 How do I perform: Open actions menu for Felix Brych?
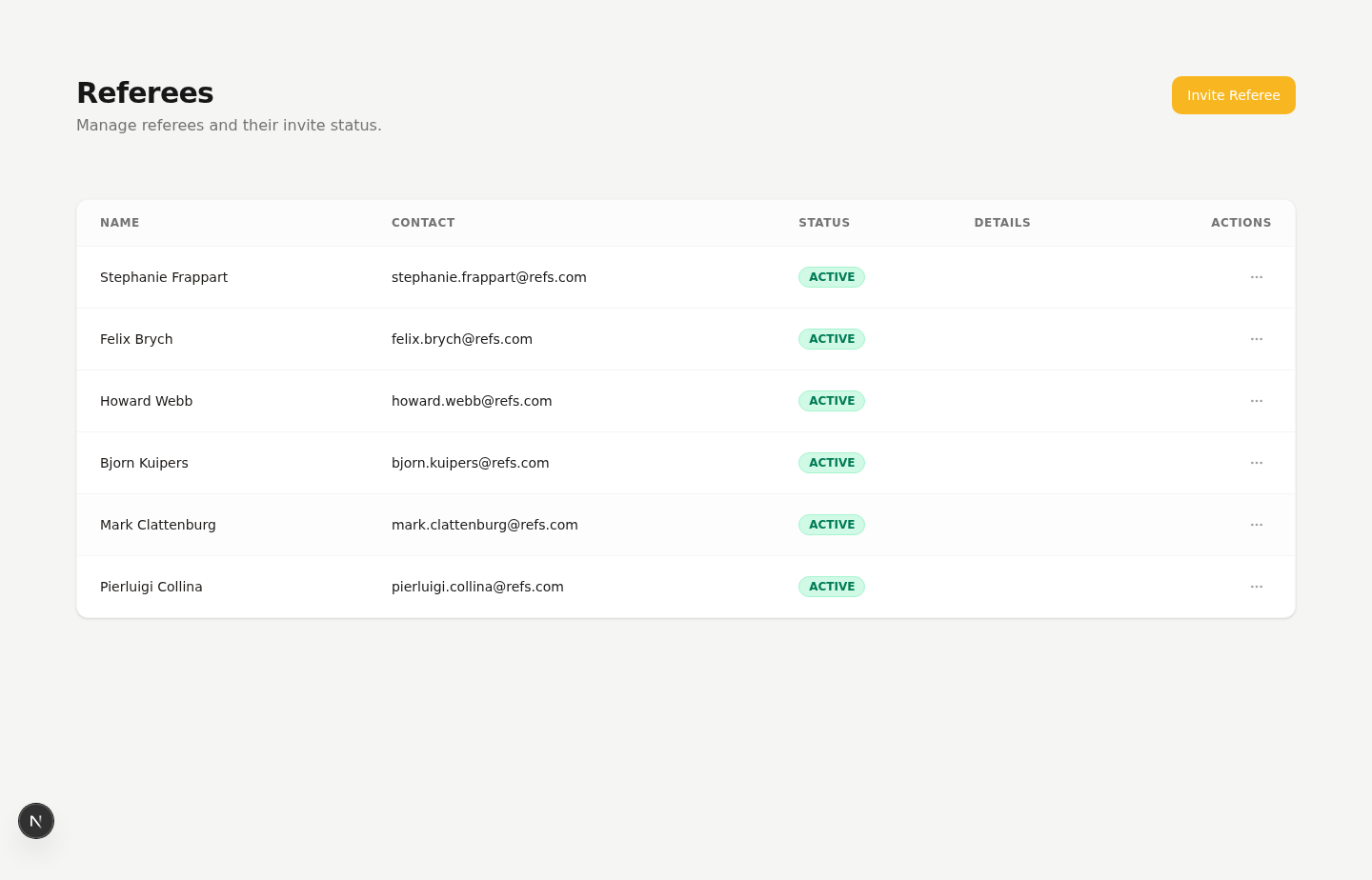click(x=1256, y=339)
